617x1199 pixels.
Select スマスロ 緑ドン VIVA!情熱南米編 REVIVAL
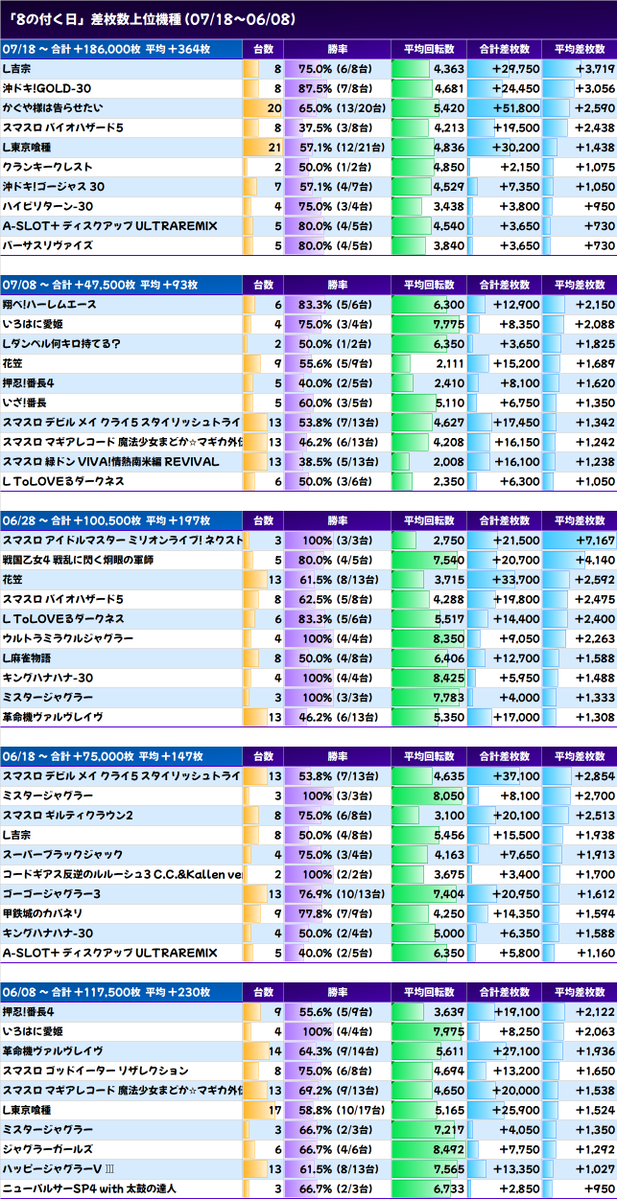(x=111, y=461)
